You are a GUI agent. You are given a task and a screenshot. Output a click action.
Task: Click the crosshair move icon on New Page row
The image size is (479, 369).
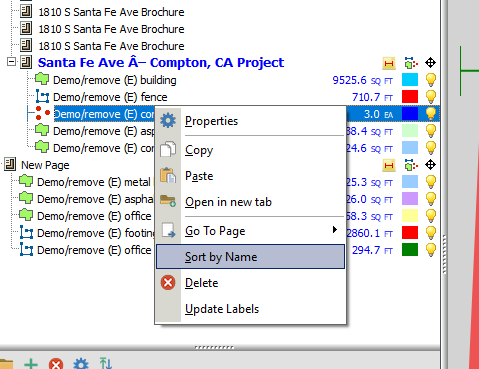click(430, 165)
